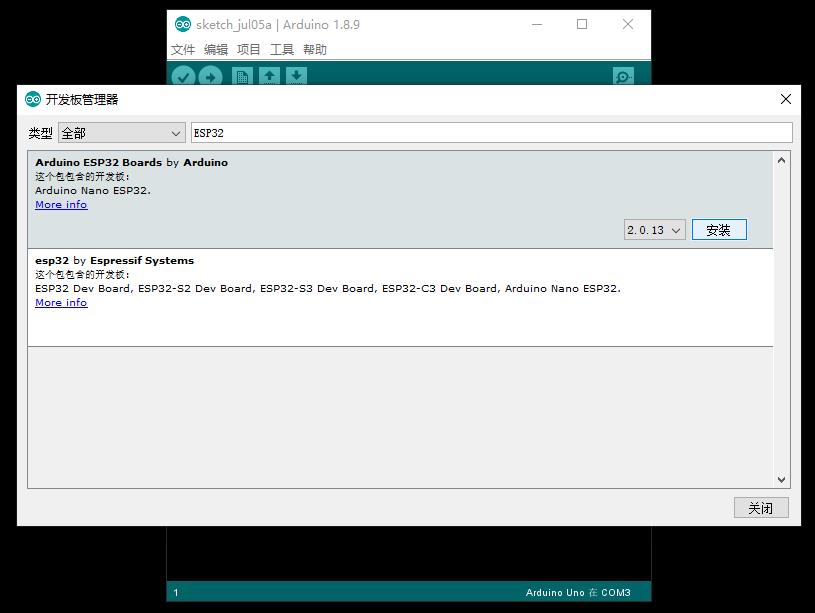The width and height of the screenshot is (815, 613).
Task: Click the Save sketch down-arrow icon
Action: pyautogui.click(x=296, y=76)
